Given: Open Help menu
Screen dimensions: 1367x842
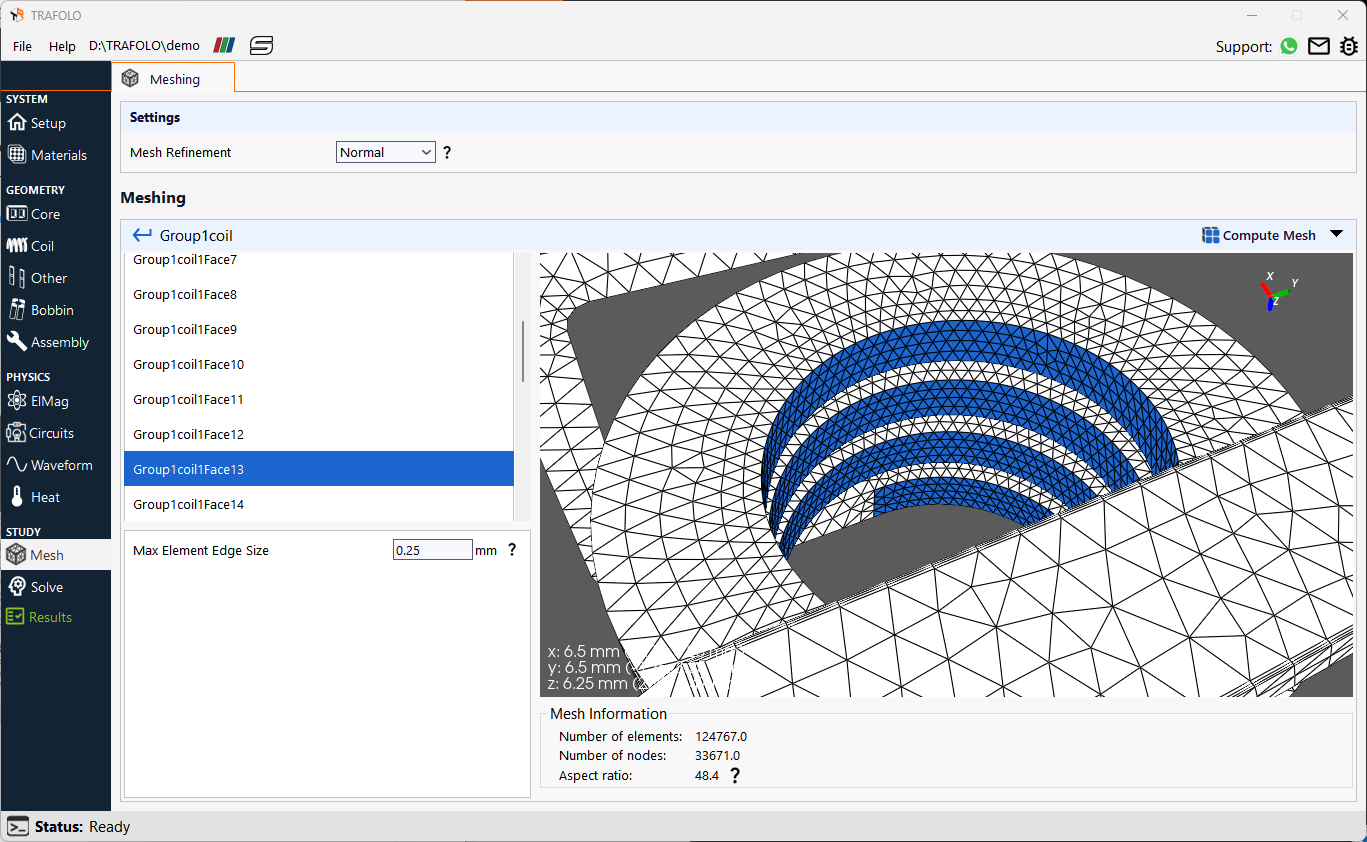Looking at the screenshot, I should [x=62, y=46].
